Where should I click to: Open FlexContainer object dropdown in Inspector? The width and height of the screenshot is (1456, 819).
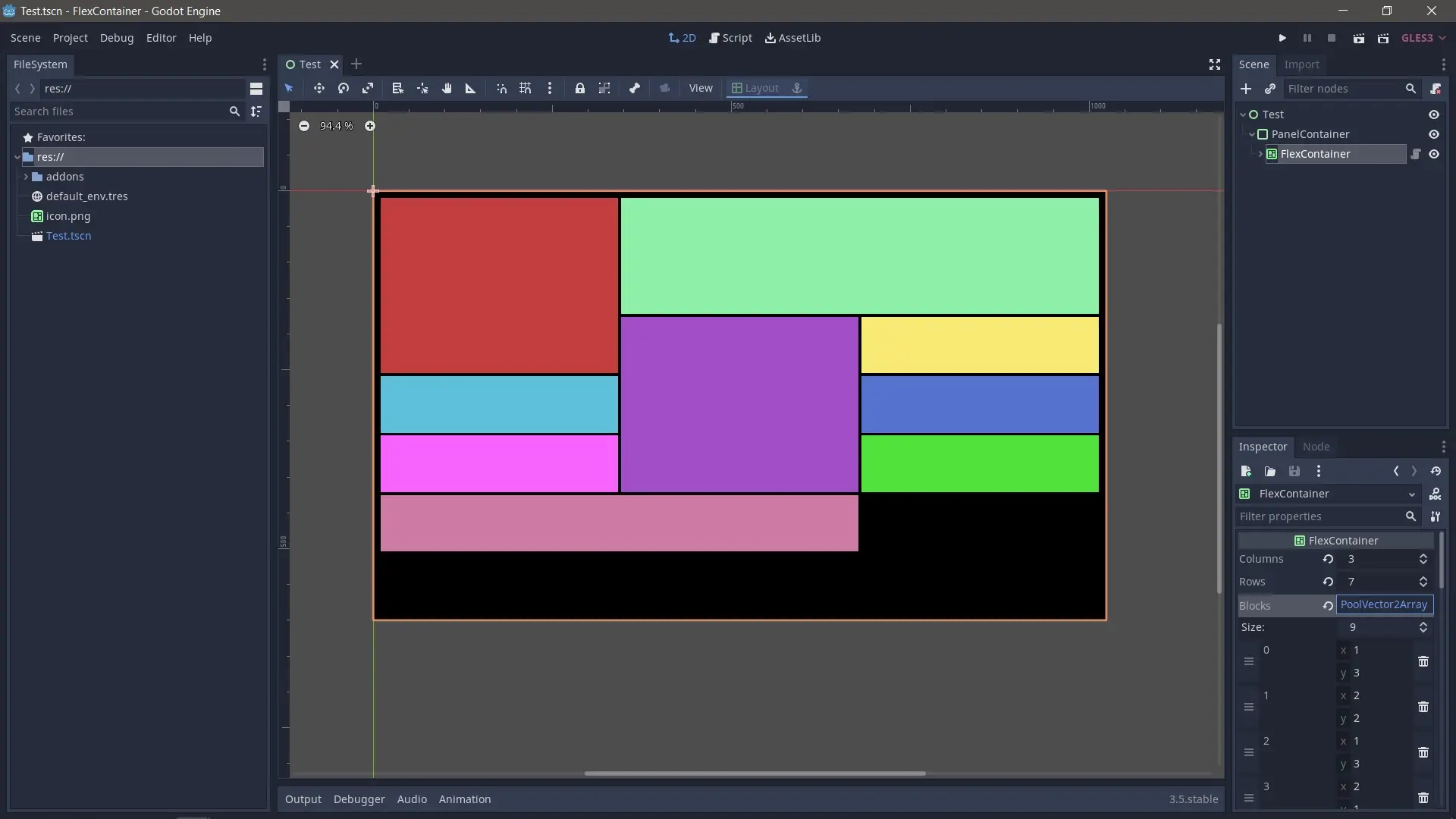coord(1329,494)
